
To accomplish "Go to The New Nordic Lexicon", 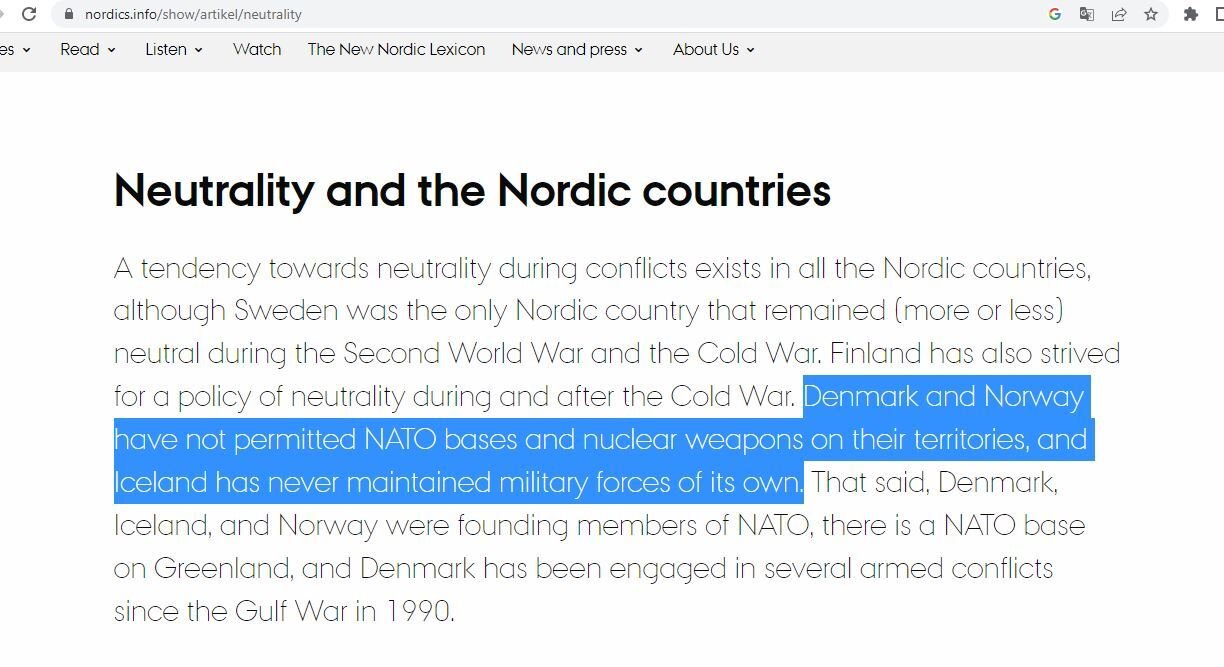I will pyautogui.click(x=396, y=49).
